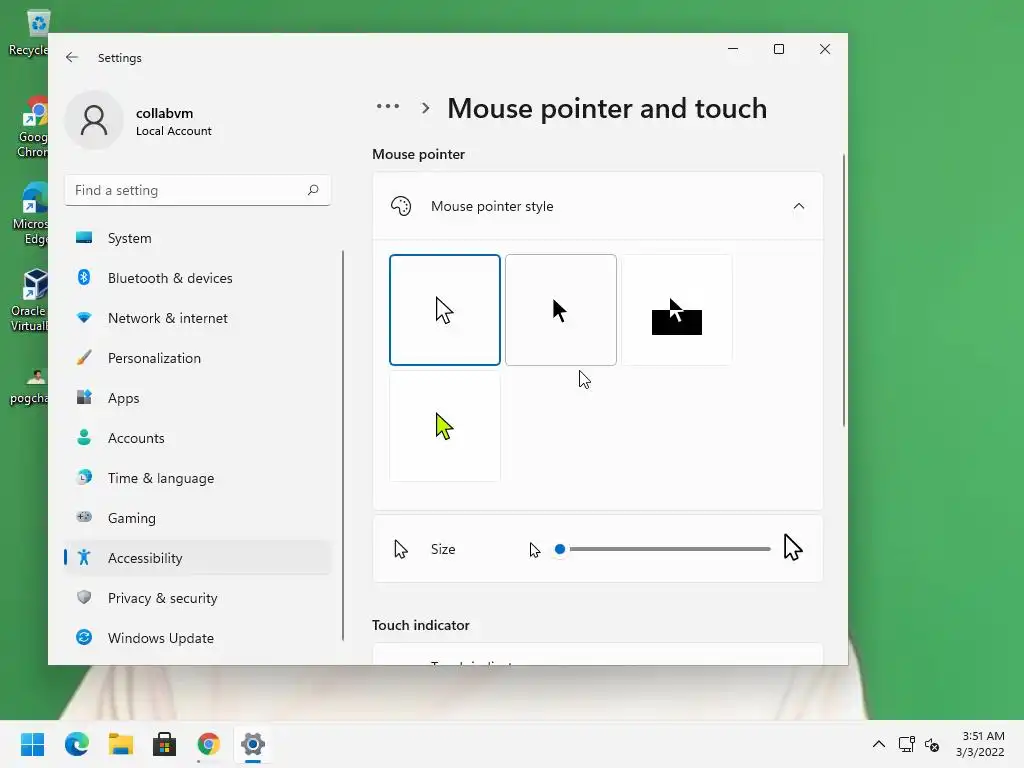Click the back arrow in Settings
Image resolution: width=1024 pixels, height=768 pixels.
72,57
